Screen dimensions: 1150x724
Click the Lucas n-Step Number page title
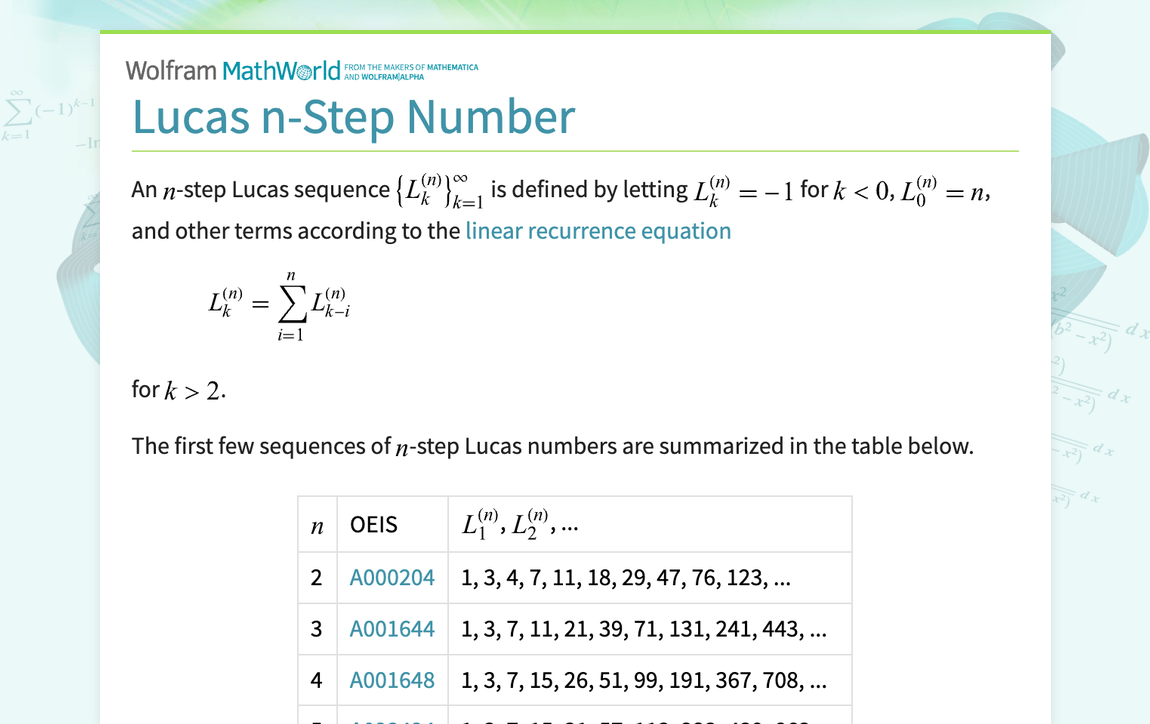pos(354,116)
